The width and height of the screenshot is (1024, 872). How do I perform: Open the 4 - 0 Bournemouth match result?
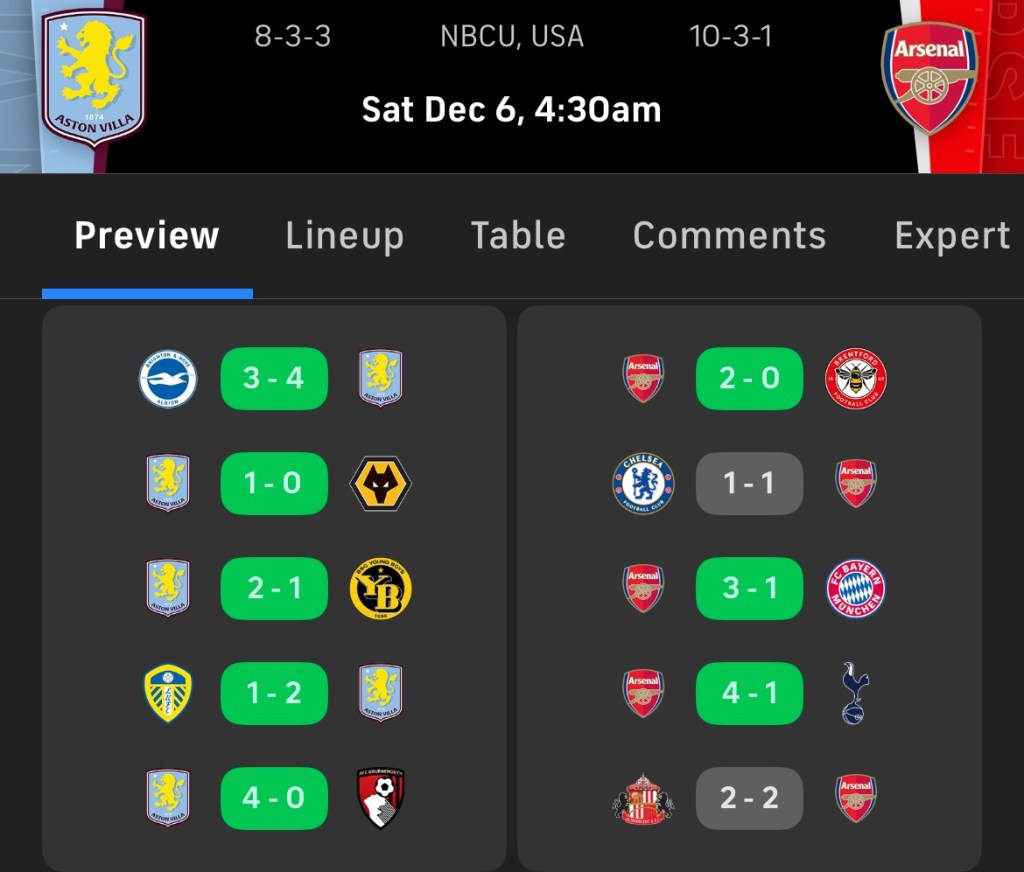point(274,797)
